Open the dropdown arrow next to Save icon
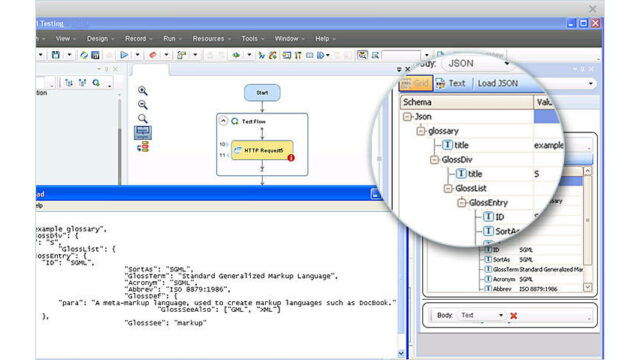Image resolution: width=640 pixels, height=360 pixels. point(69,55)
